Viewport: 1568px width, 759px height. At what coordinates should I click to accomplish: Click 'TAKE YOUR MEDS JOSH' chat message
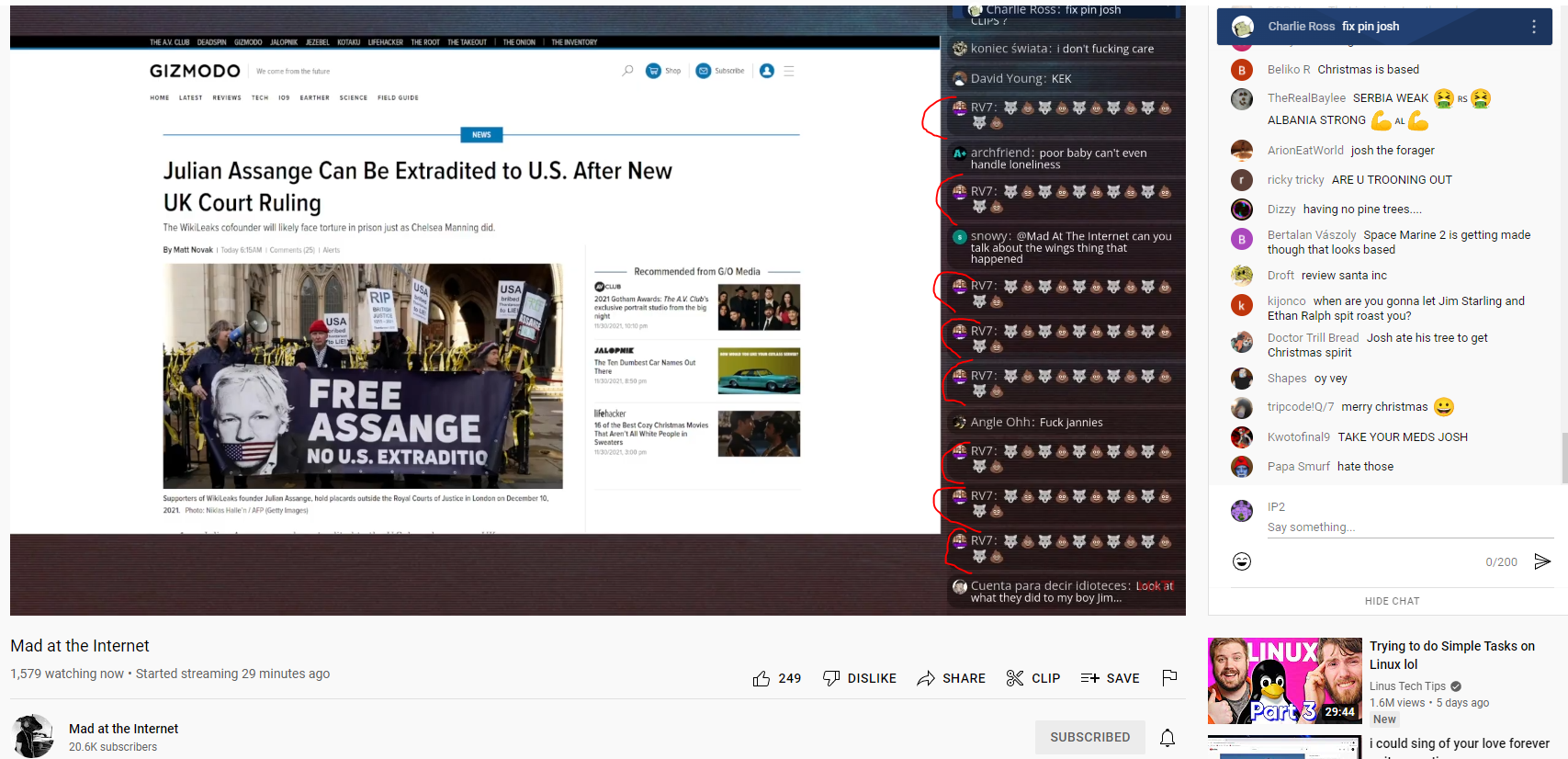pyautogui.click(x=1403, y=437)
